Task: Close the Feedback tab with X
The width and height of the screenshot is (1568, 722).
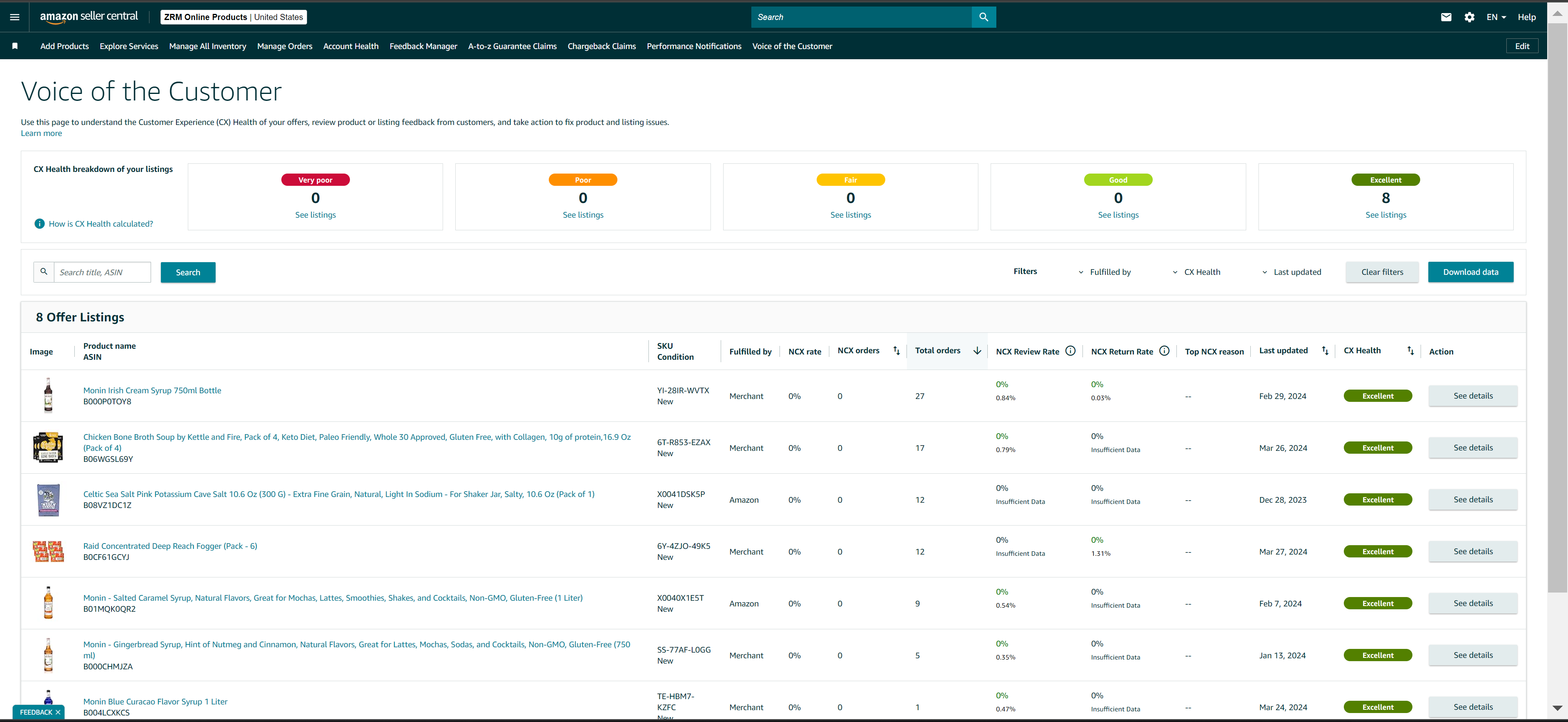Action: 58,712
